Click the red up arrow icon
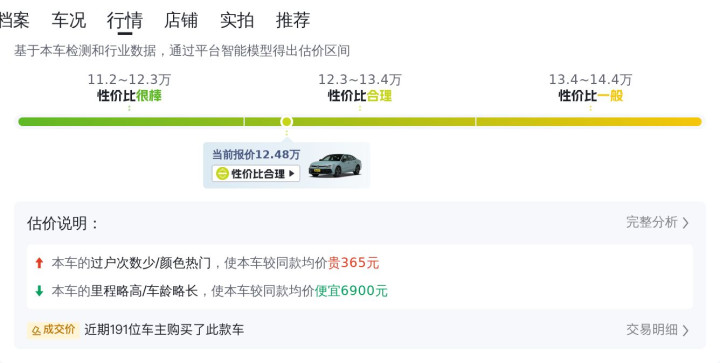720x363 pixels. (x=39, y=263)
